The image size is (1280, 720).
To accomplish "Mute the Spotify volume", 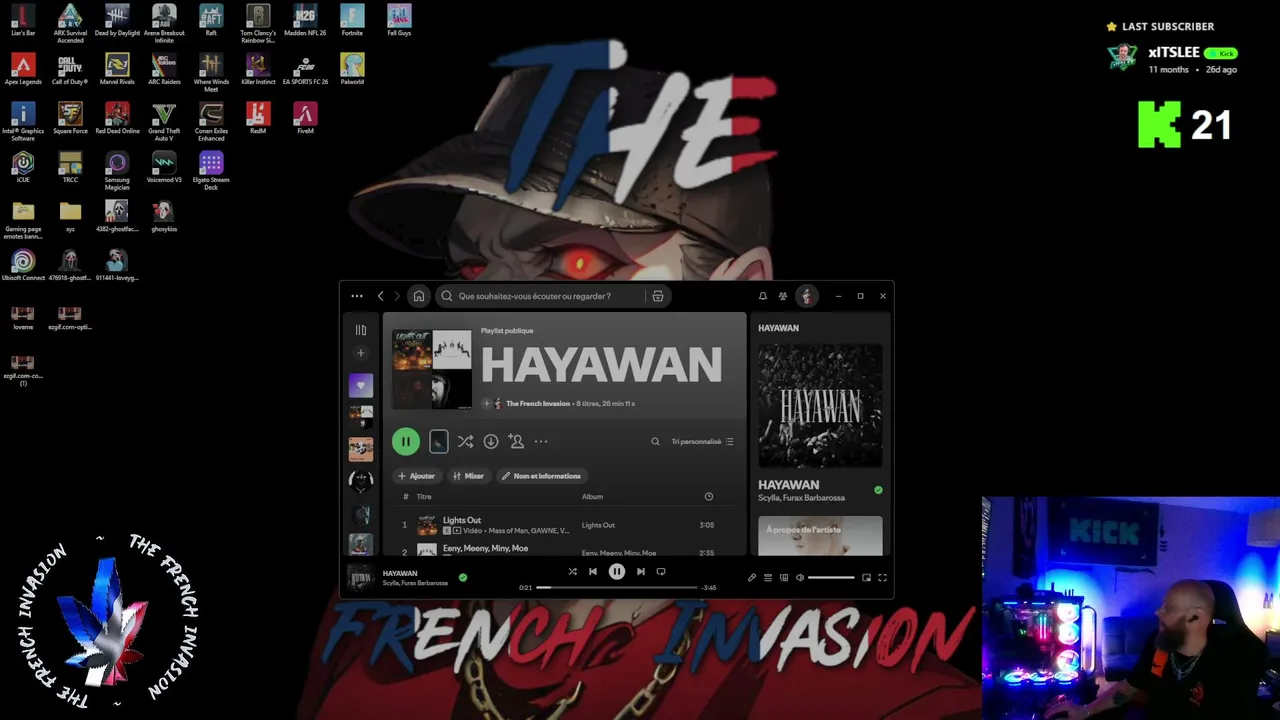I will tap(799, 577).
